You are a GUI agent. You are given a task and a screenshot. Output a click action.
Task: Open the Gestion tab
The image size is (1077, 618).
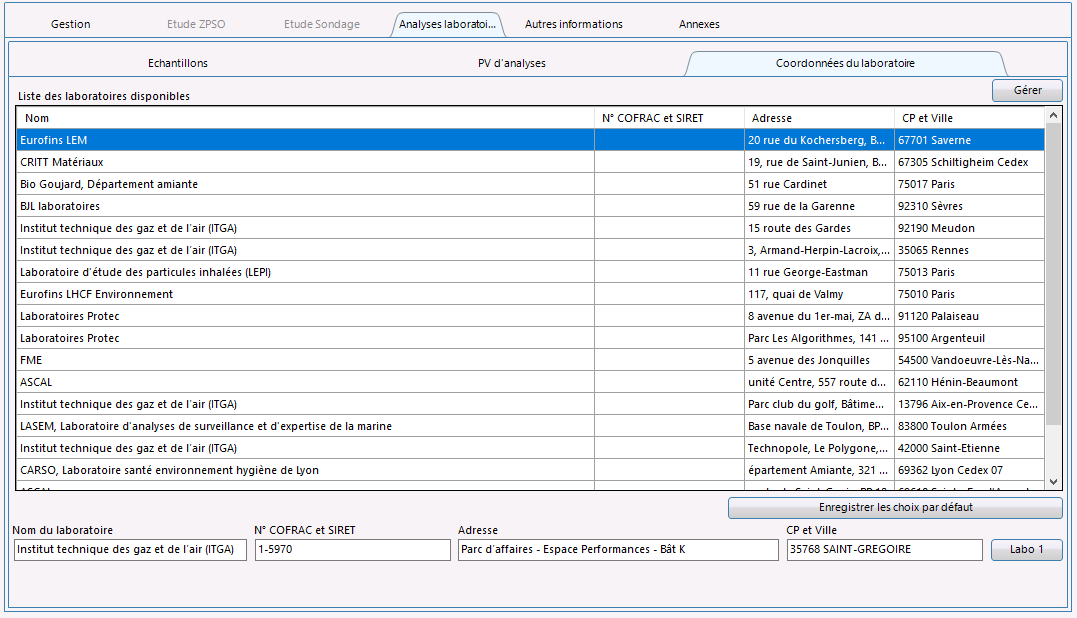(x=71, y=24)
